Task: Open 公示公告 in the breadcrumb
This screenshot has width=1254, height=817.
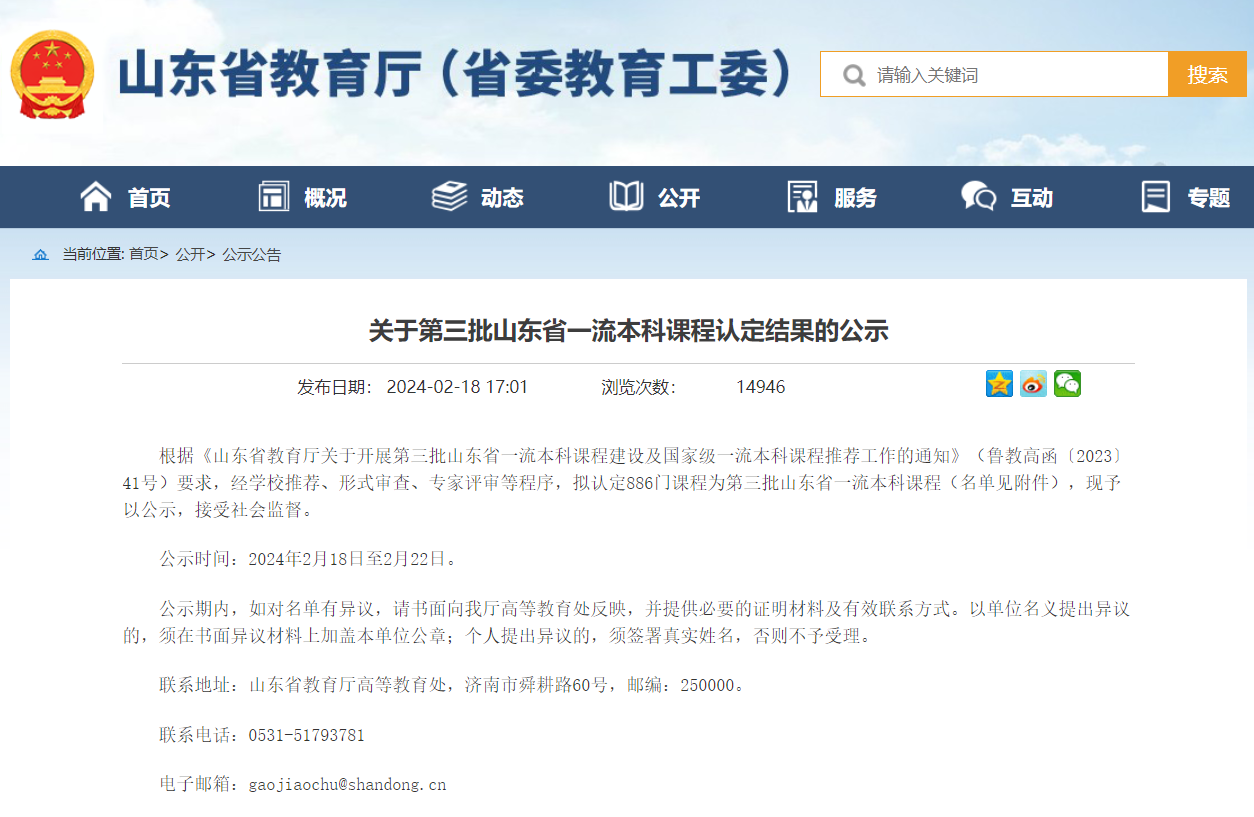Action: tap(252, 255)
